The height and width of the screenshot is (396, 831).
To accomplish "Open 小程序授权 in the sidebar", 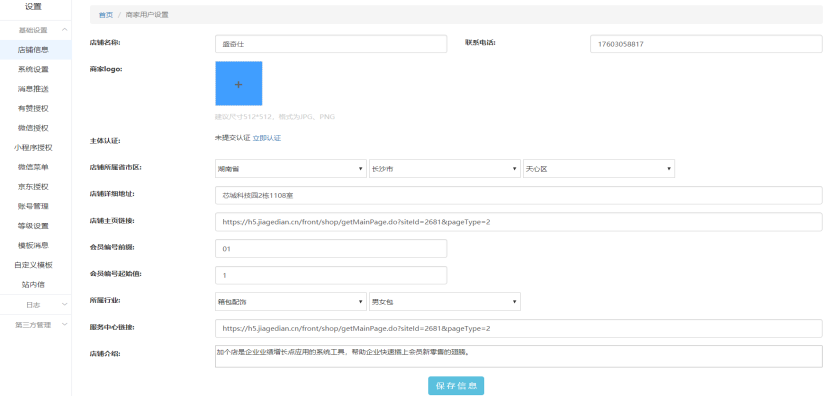I will point(33,148).
